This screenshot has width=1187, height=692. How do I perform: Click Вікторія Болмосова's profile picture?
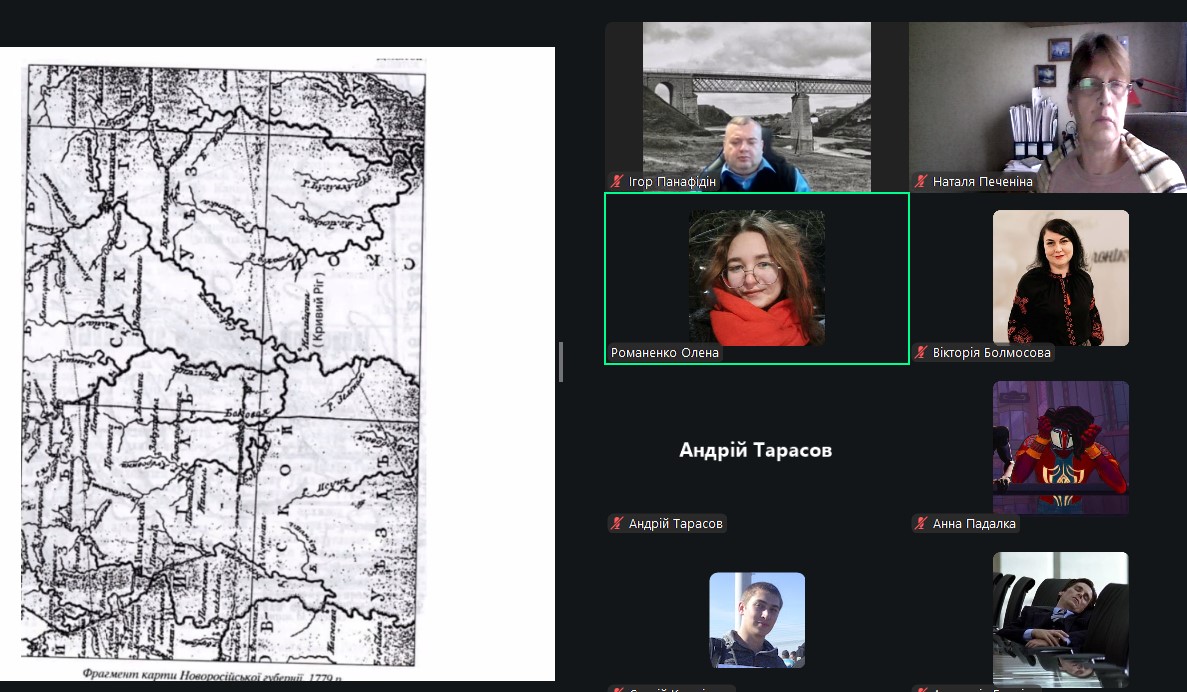tap(1060, 277)
